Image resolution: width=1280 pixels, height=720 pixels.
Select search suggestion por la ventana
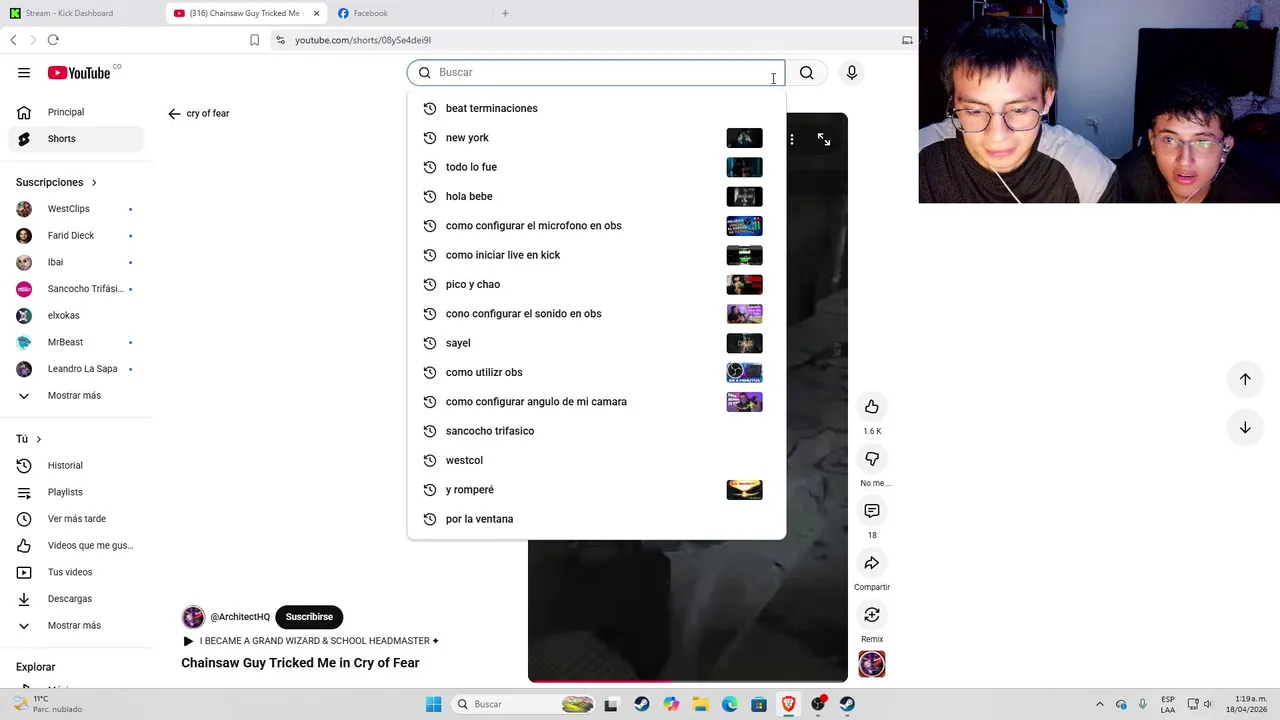pos(596,519)
